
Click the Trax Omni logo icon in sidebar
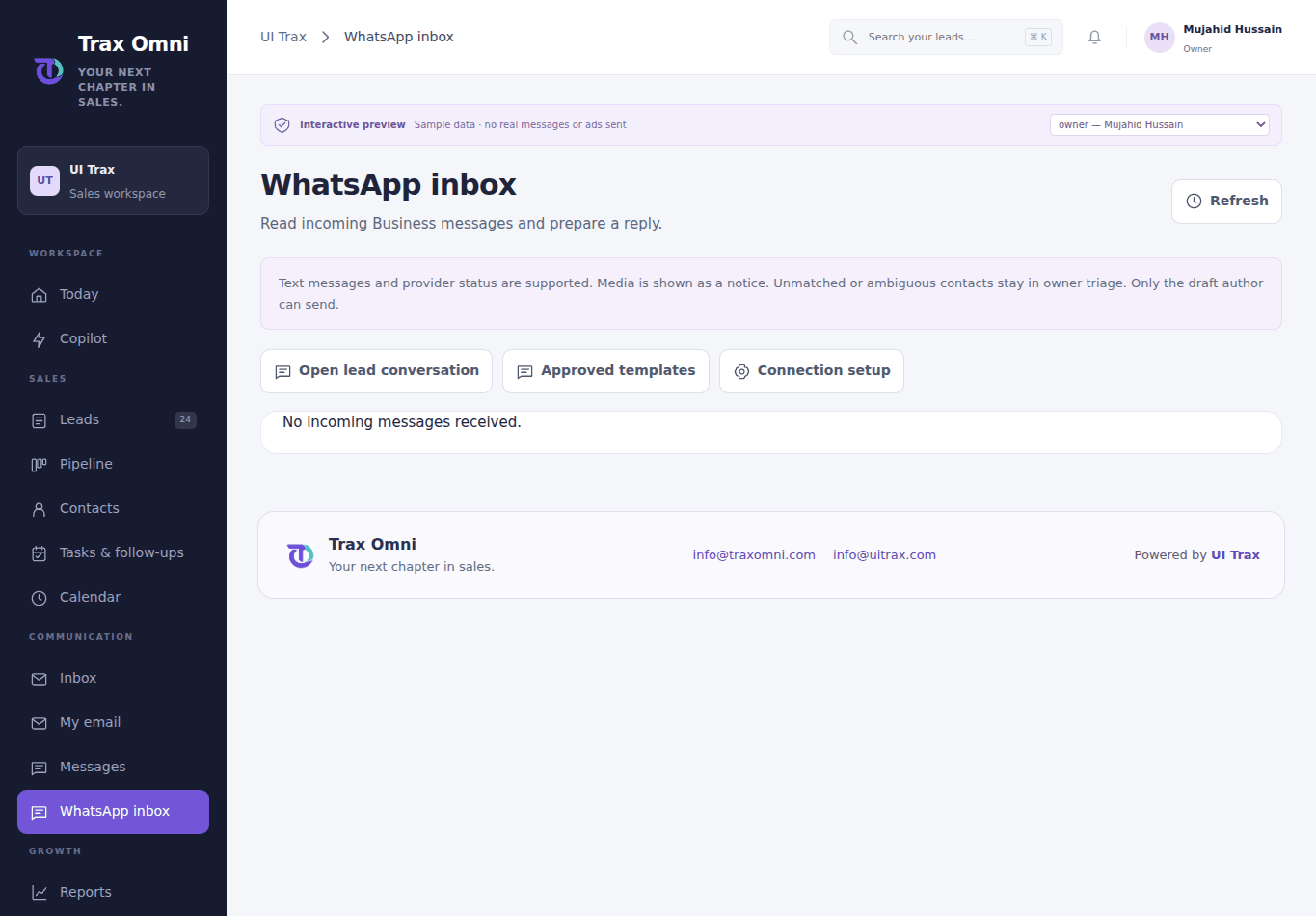49,70
